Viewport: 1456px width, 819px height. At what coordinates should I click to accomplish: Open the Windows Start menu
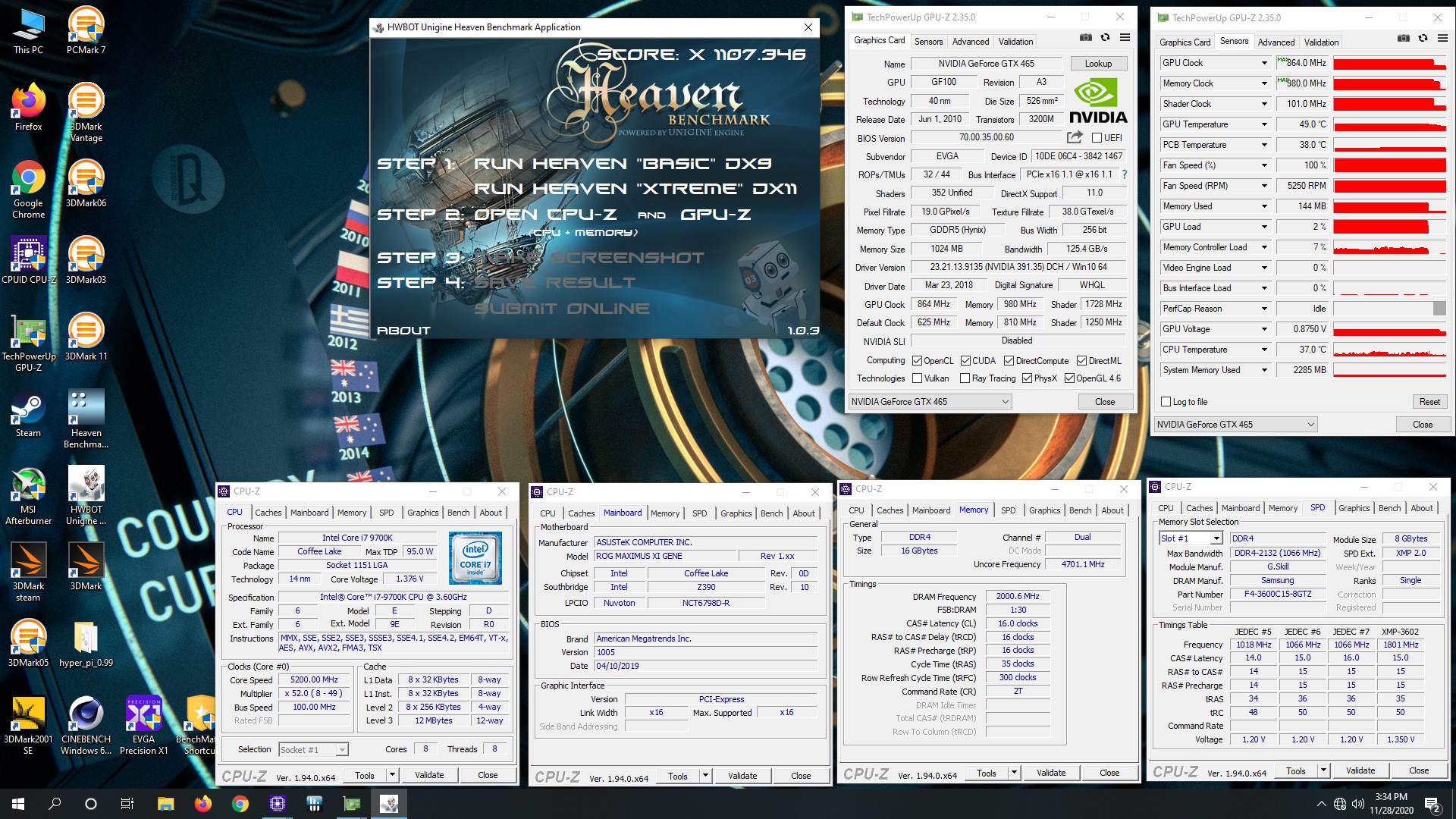(x=18, y=804)
